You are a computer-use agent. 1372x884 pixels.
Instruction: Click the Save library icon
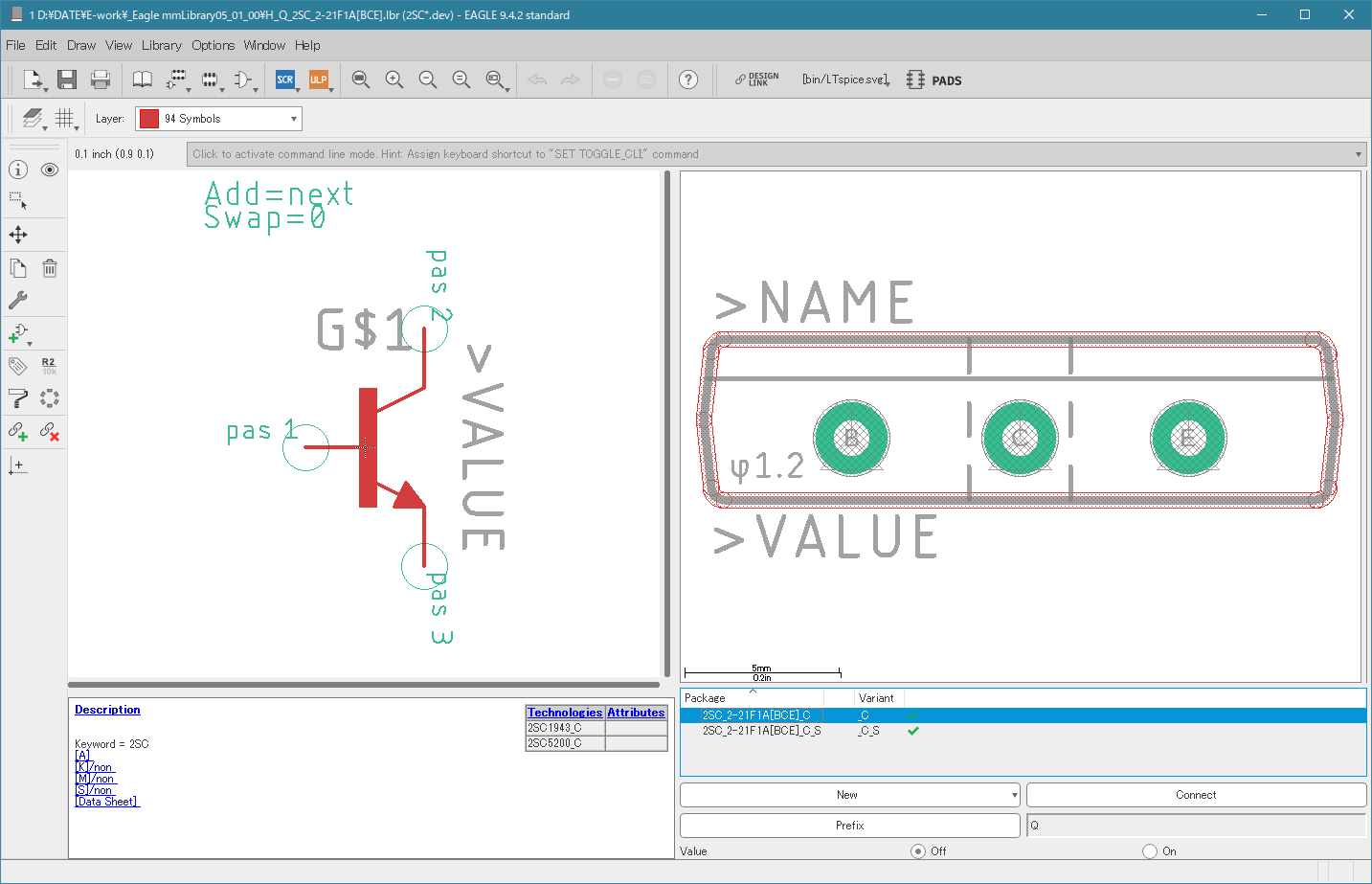click(66, 79)
